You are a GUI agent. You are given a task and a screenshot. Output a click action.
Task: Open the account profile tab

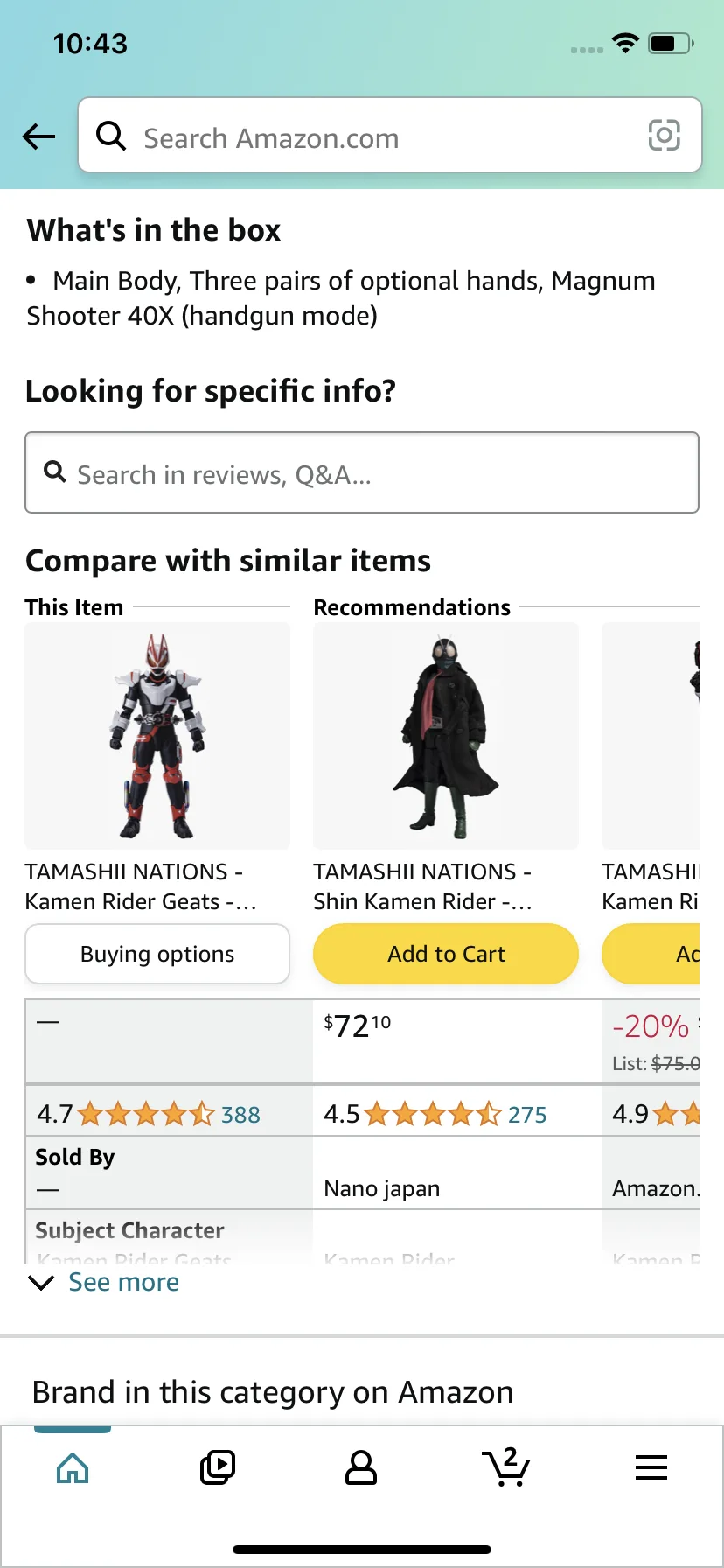point(361,1467)
